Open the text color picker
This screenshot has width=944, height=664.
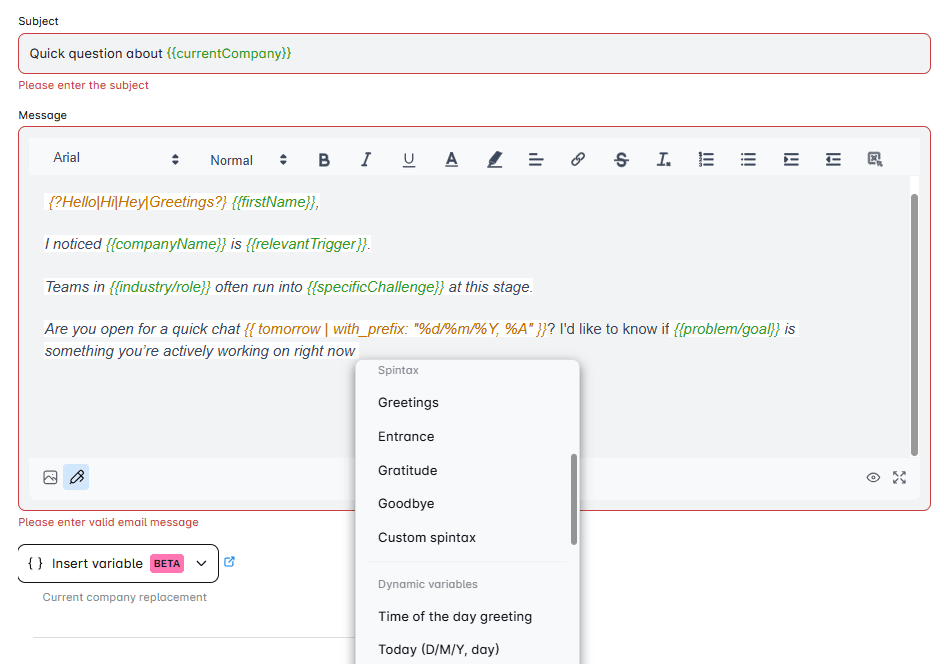pos(452,159)
